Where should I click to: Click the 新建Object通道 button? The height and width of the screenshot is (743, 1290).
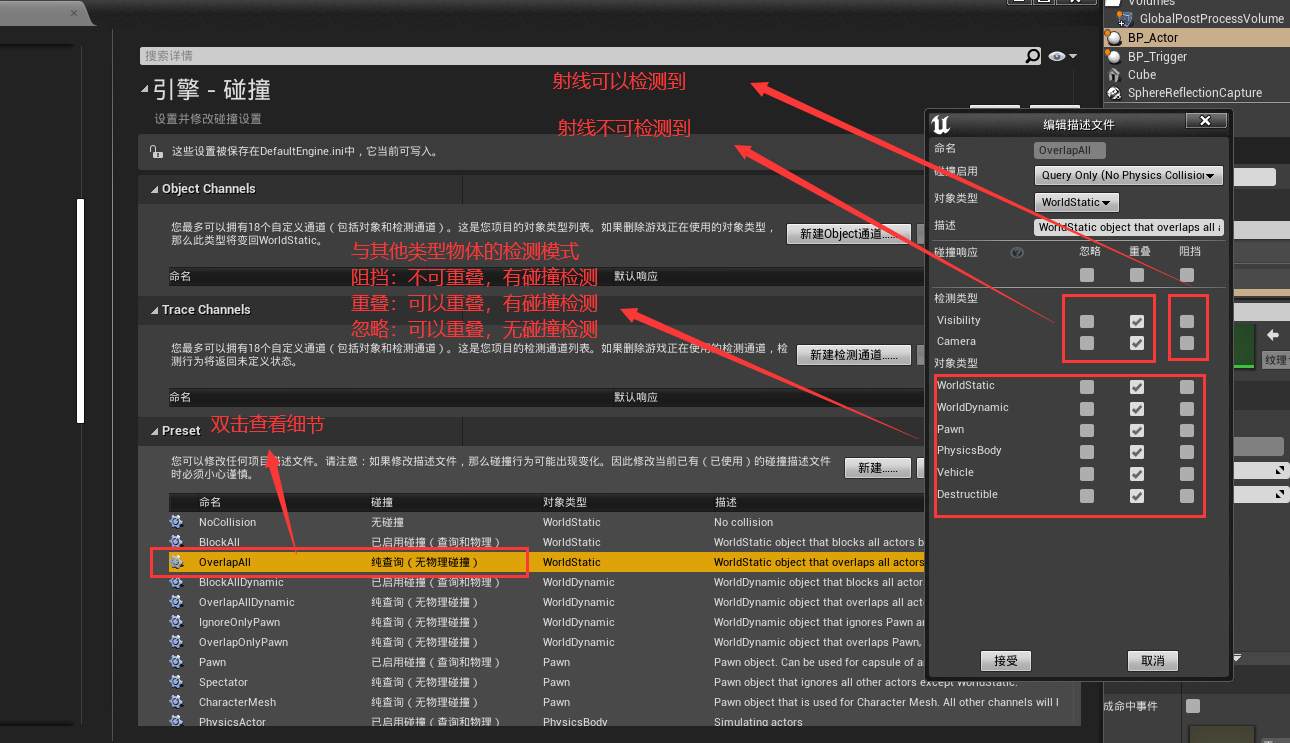click(x=848, y=234)
